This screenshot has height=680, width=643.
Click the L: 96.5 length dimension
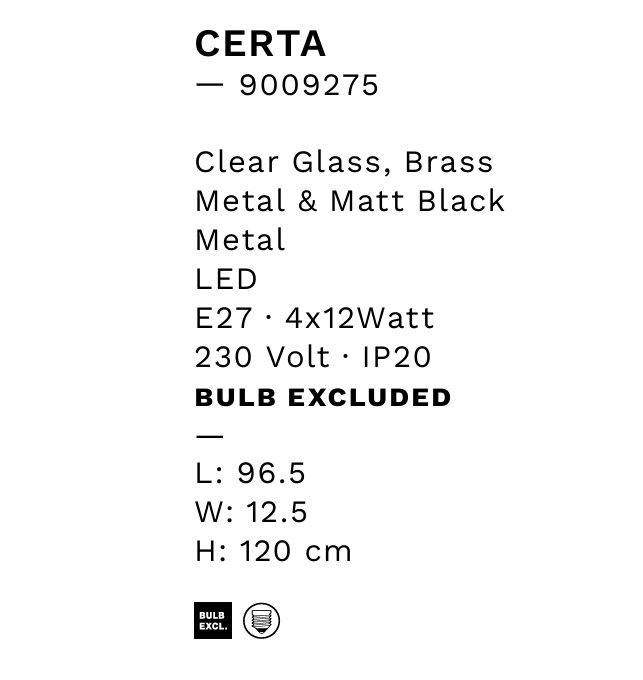[x=251, y=473]
